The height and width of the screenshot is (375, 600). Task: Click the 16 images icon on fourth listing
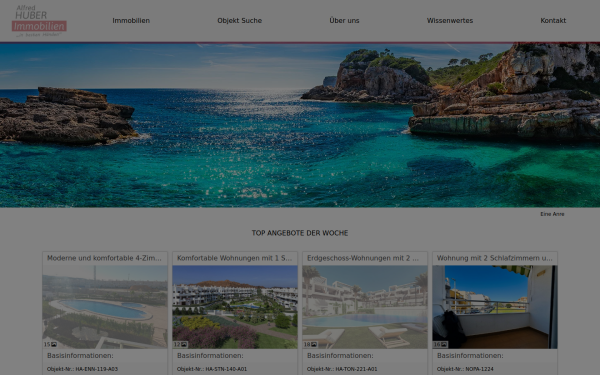click(x=440, y=344)
